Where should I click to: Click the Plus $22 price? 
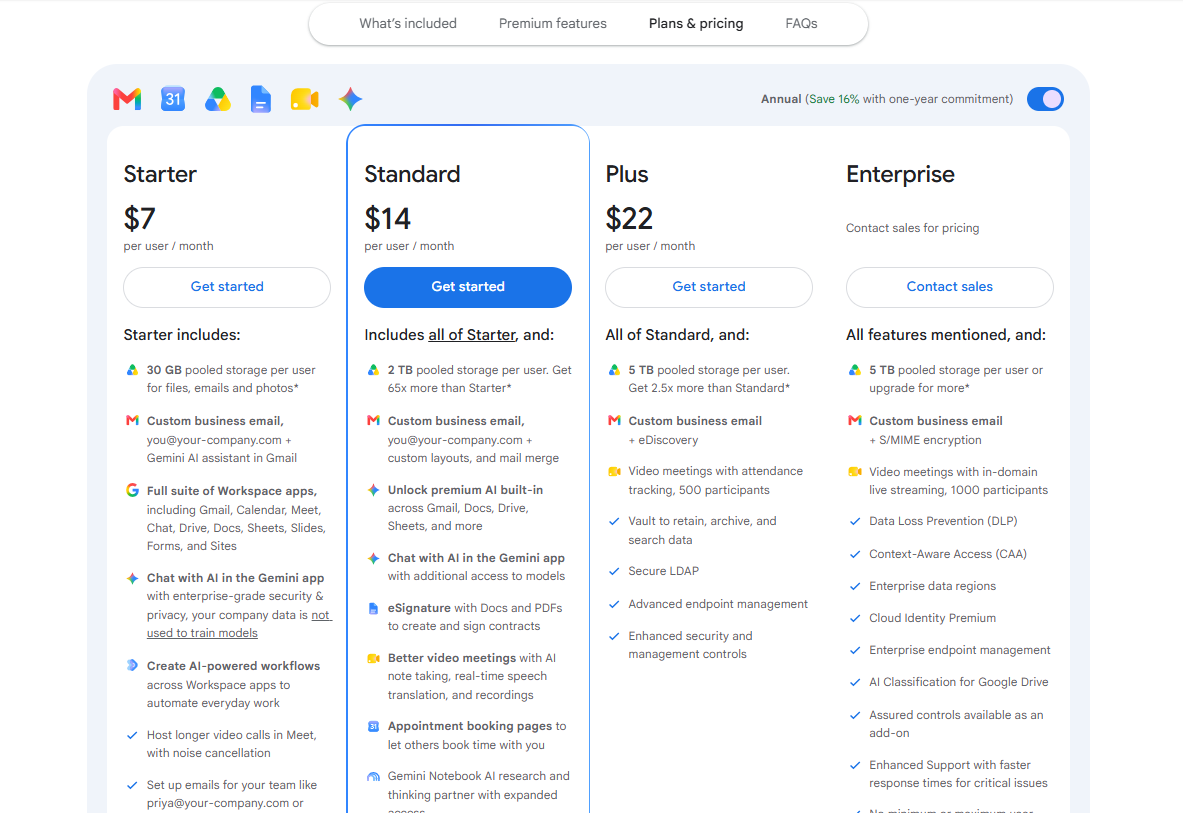[x=629, y=219]
